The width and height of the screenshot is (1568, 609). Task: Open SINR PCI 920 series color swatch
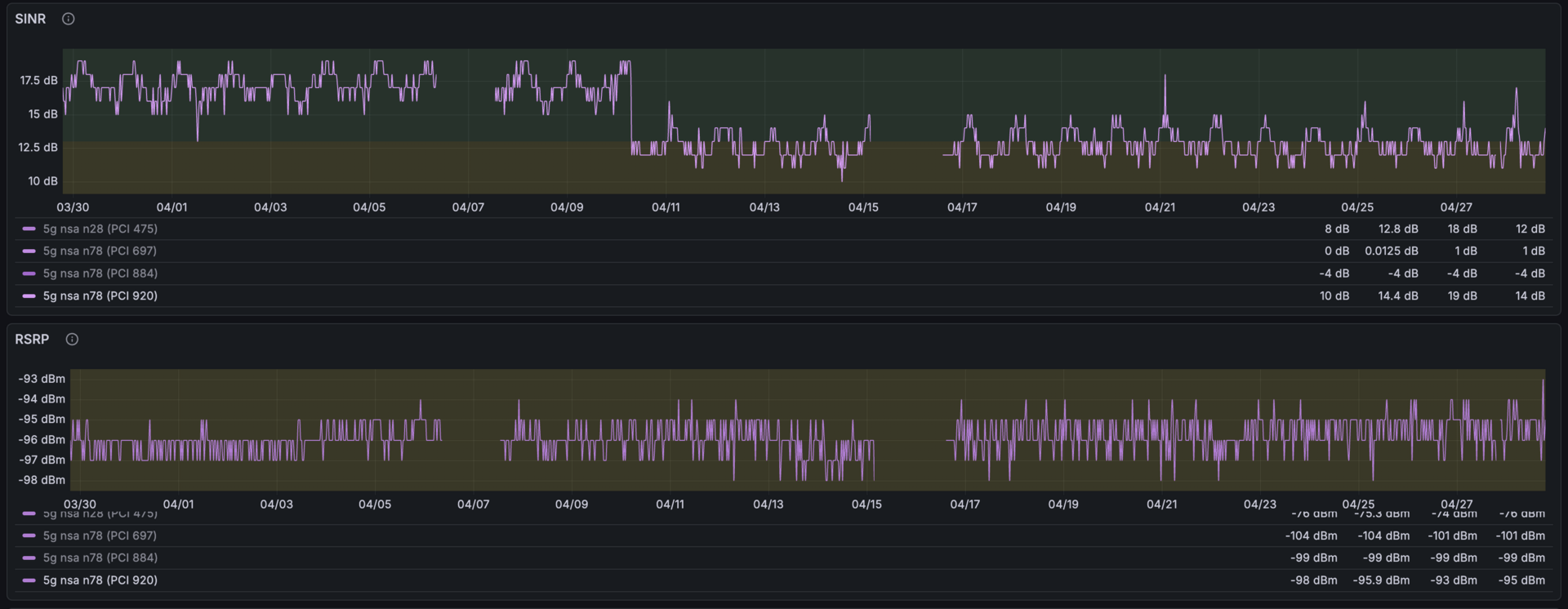pyautogui.click(x=29, y=296)
